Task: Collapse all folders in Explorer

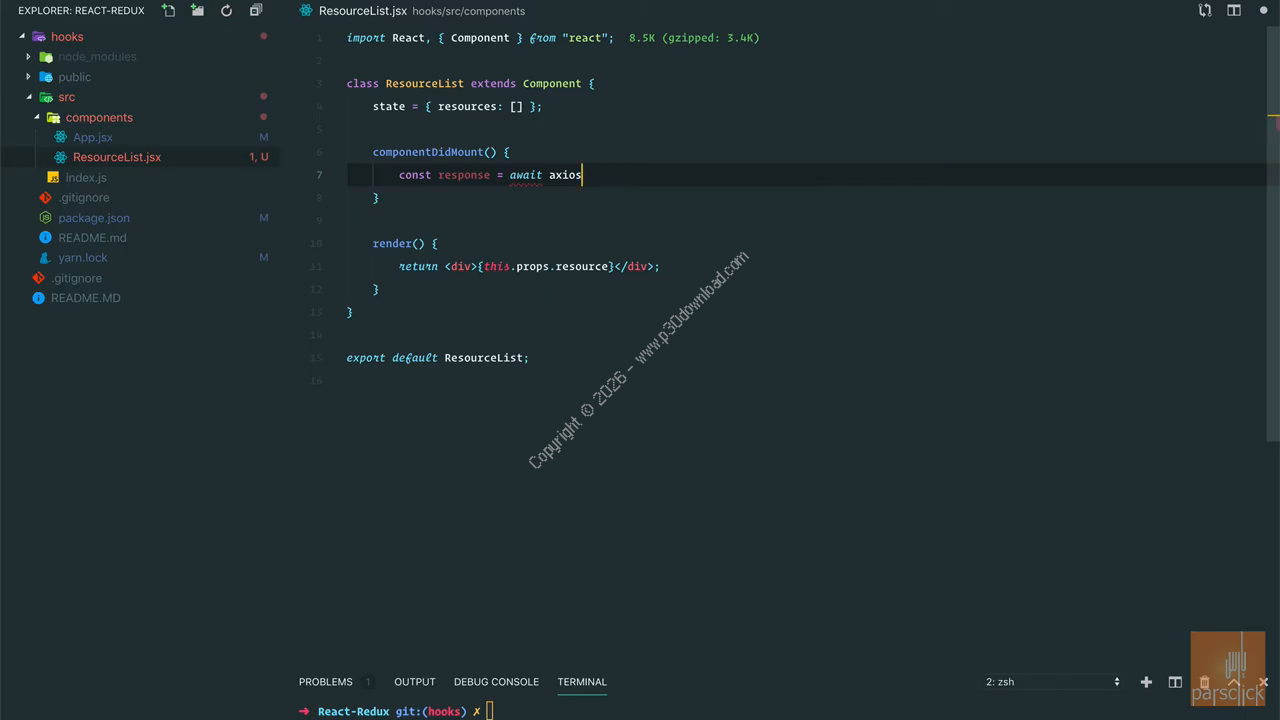Action: (256, 10)
